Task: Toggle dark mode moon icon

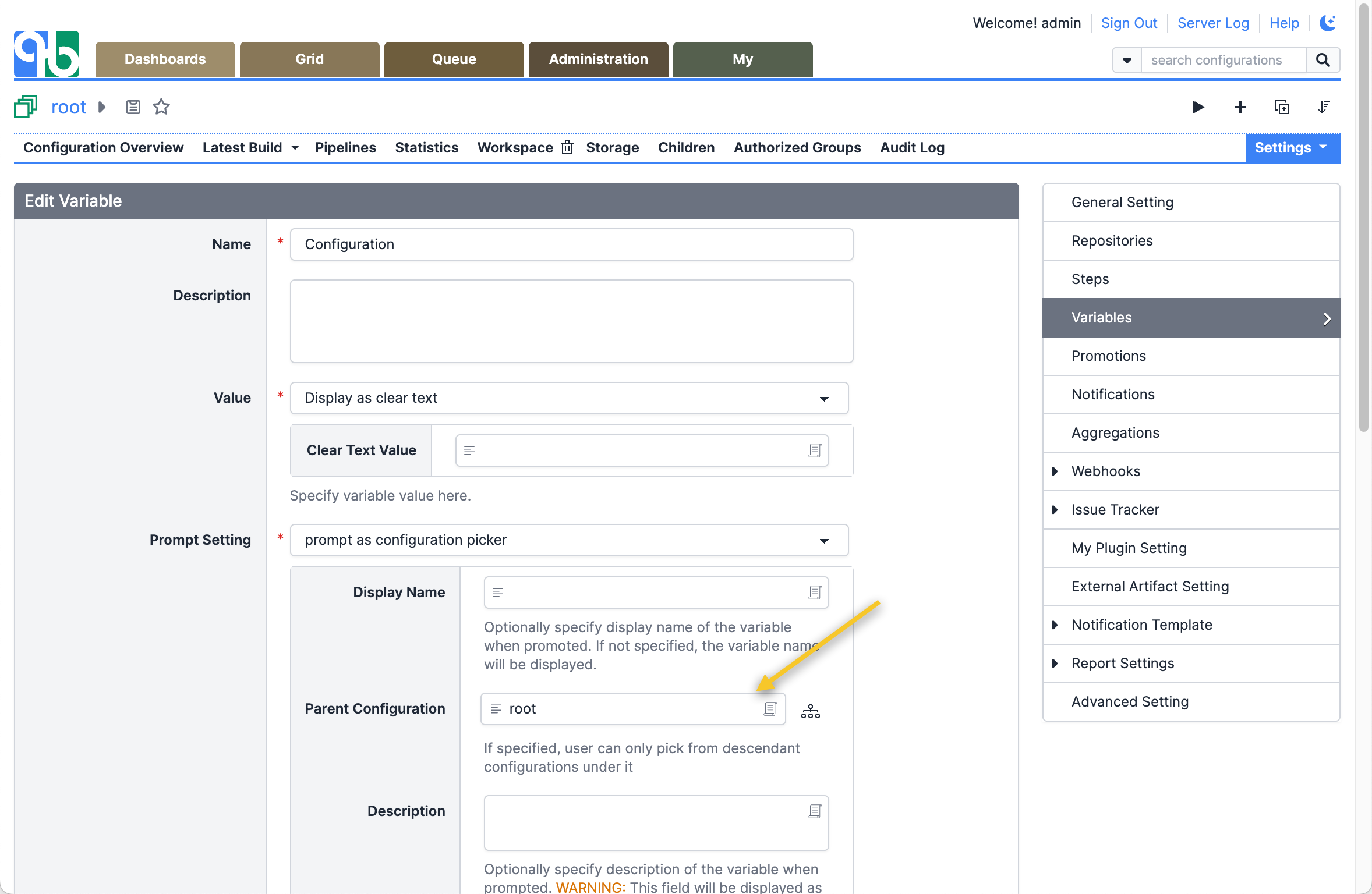Action: [1327, 23]
